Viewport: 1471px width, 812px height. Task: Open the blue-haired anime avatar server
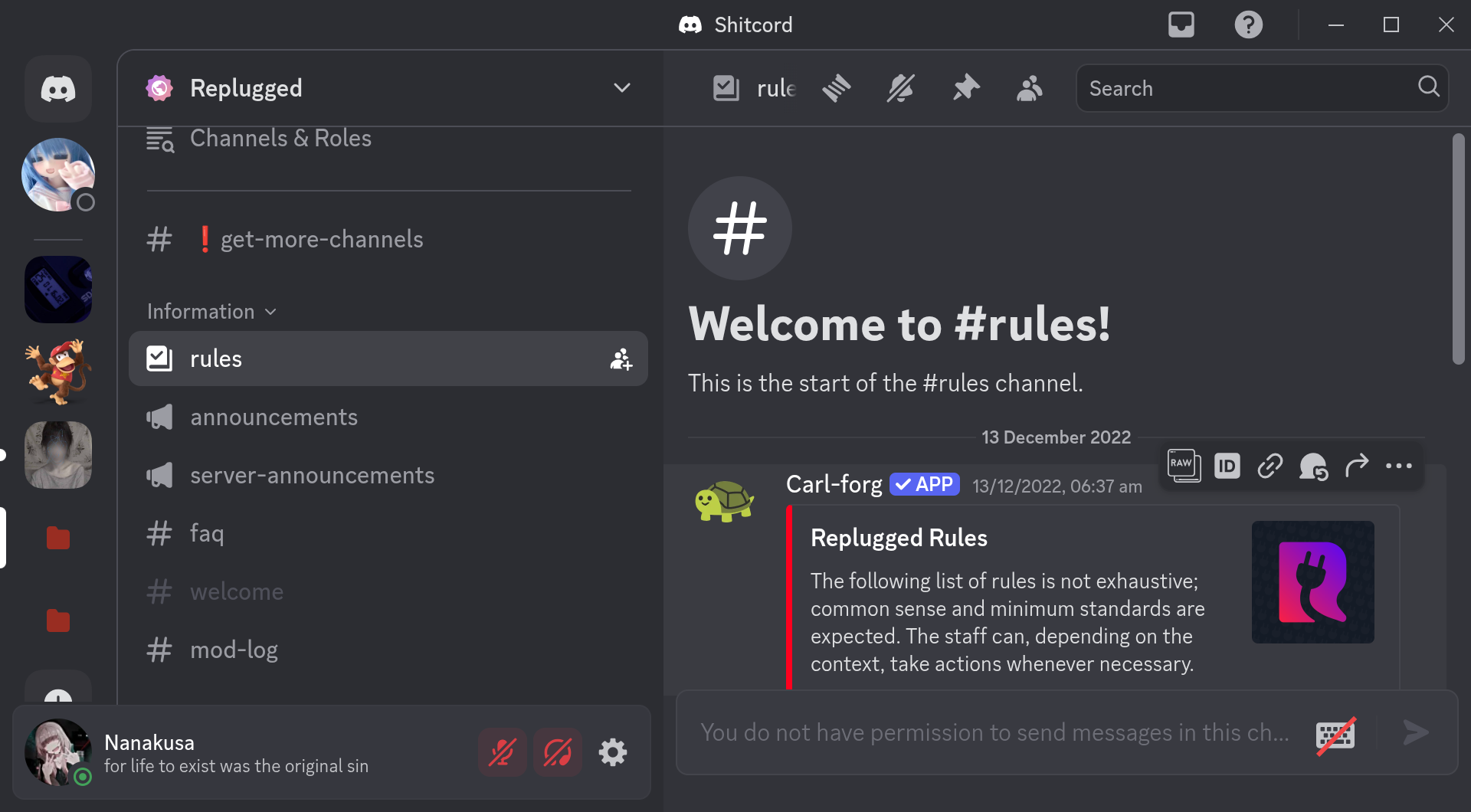point(58,175)
